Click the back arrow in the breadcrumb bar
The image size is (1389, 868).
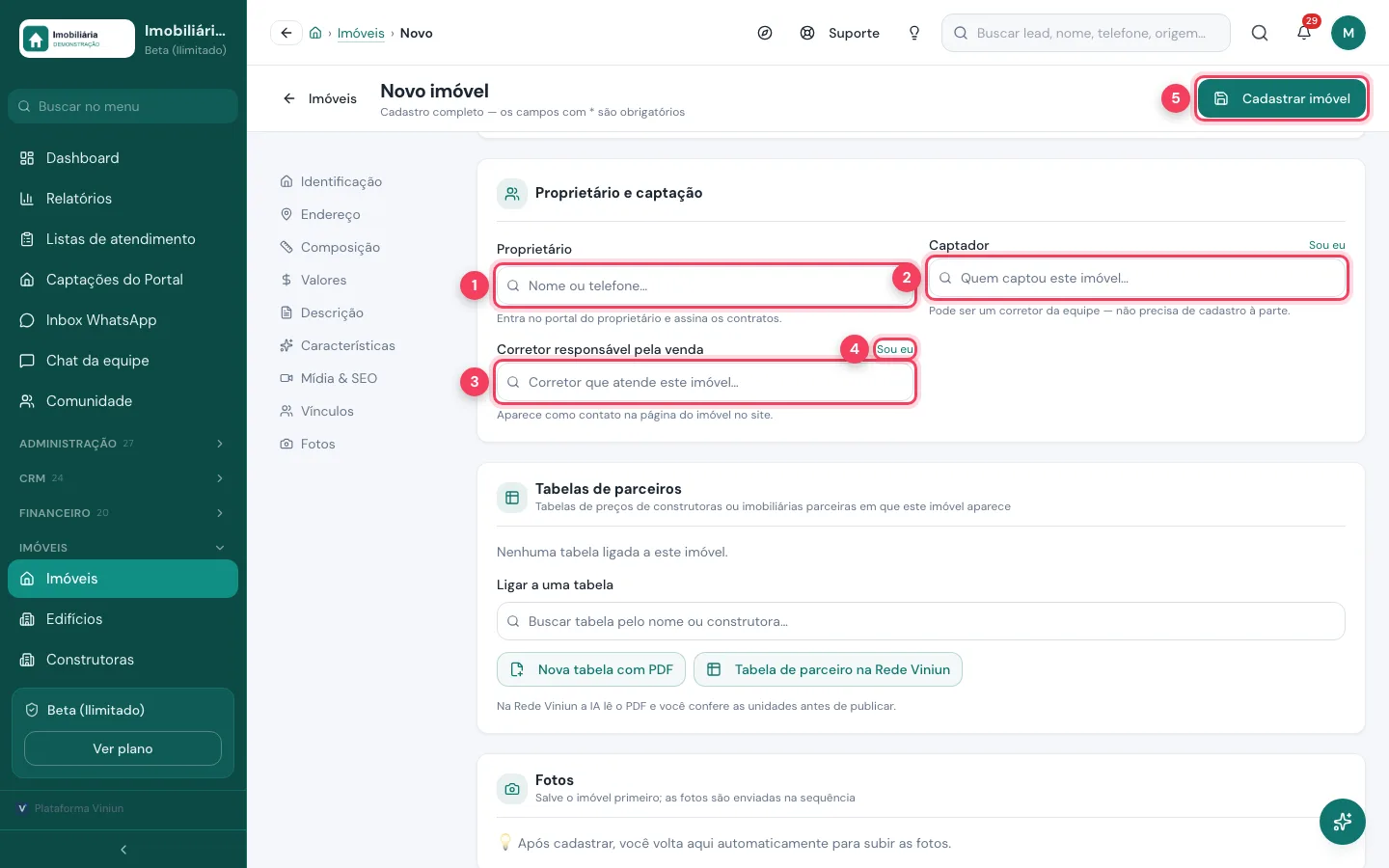[286, 33]
